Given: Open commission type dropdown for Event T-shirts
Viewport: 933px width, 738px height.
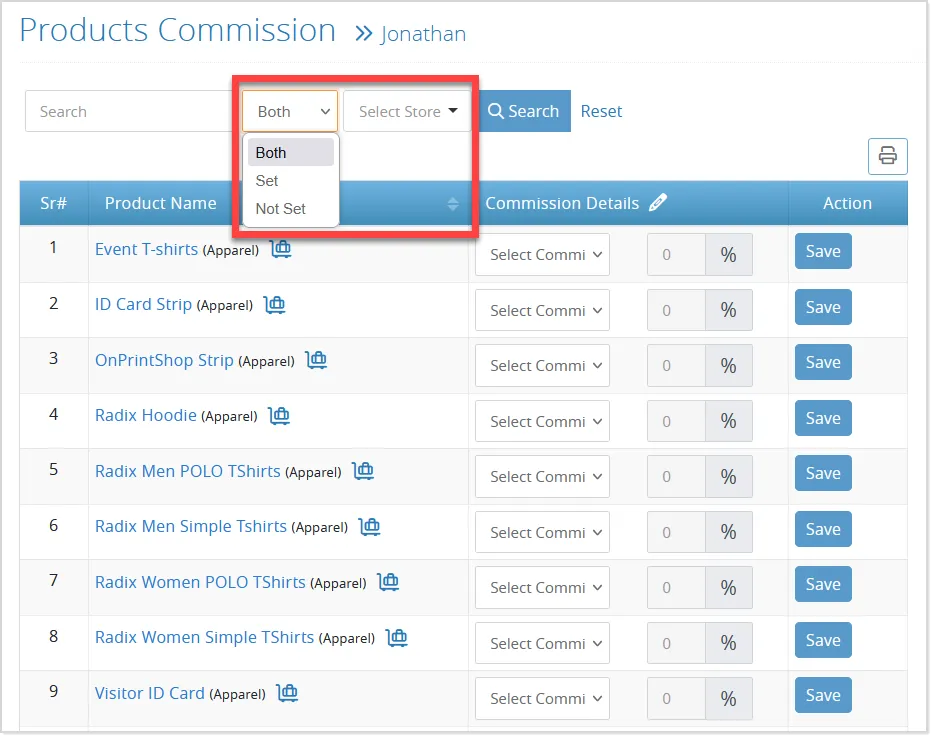Looking at the screenshot, I should coord(542,255).
